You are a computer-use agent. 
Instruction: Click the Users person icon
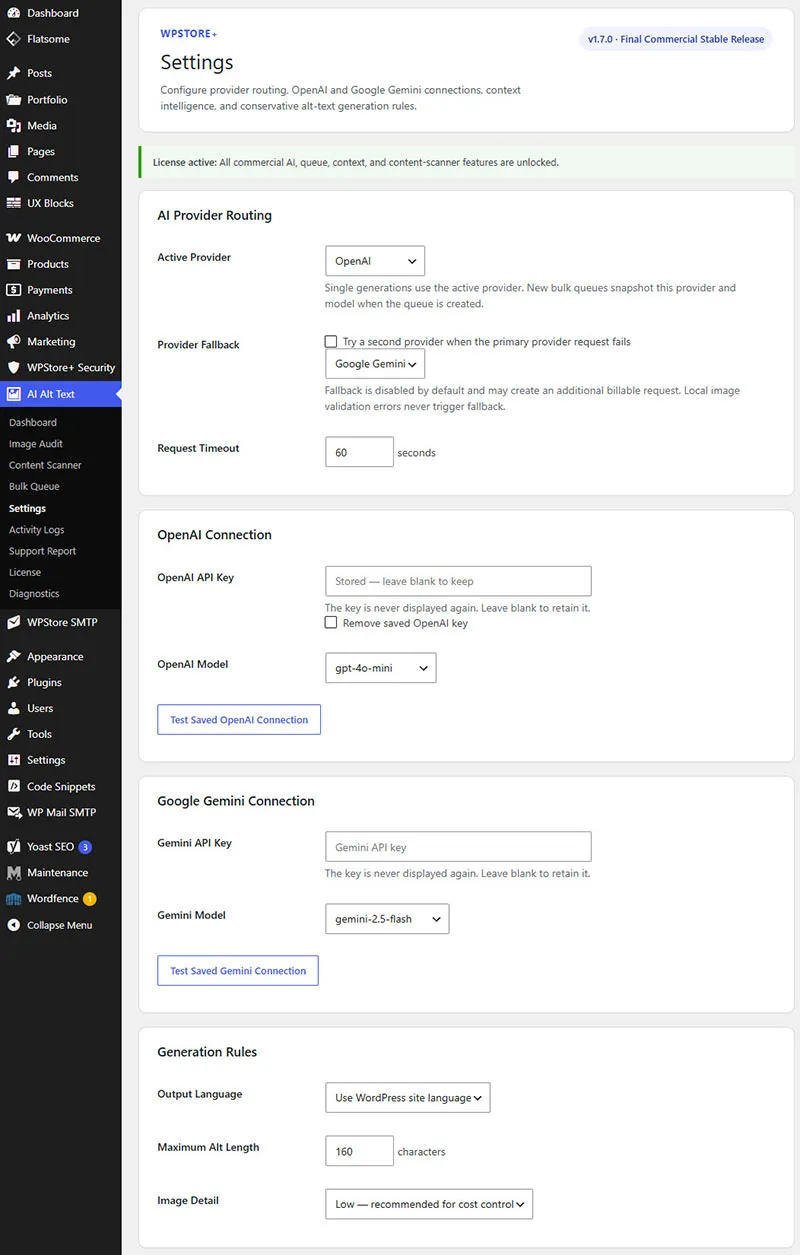click(x=13, y=708)
